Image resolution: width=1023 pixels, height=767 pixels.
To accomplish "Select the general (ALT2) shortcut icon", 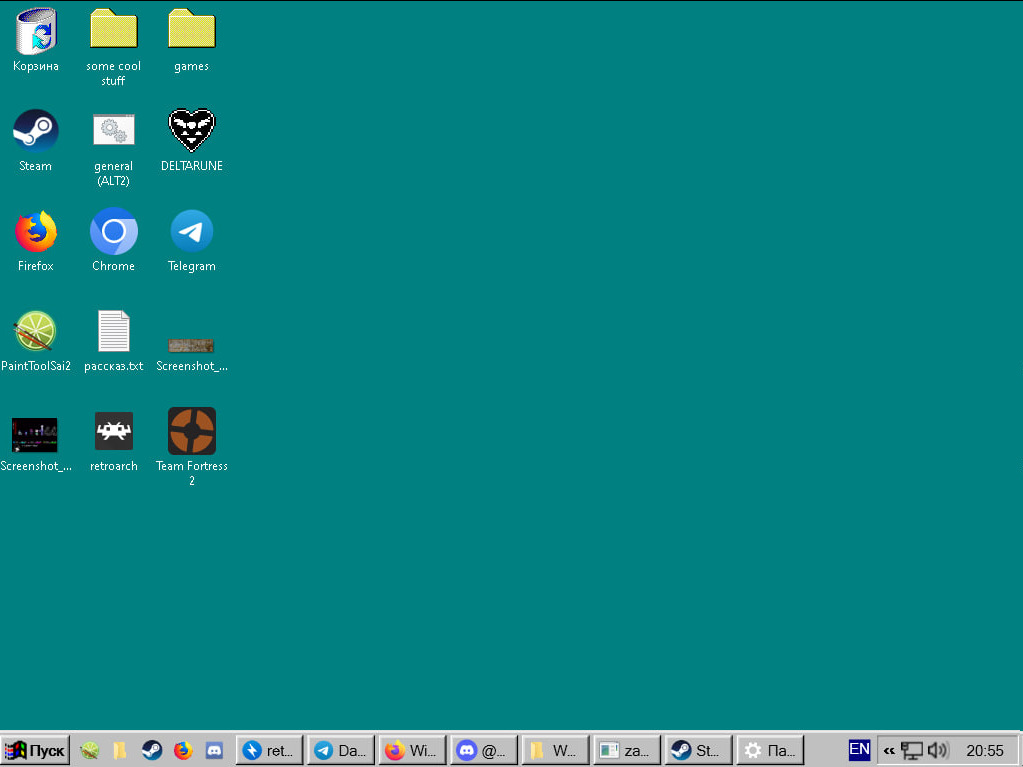I will (x=113, y=132).
